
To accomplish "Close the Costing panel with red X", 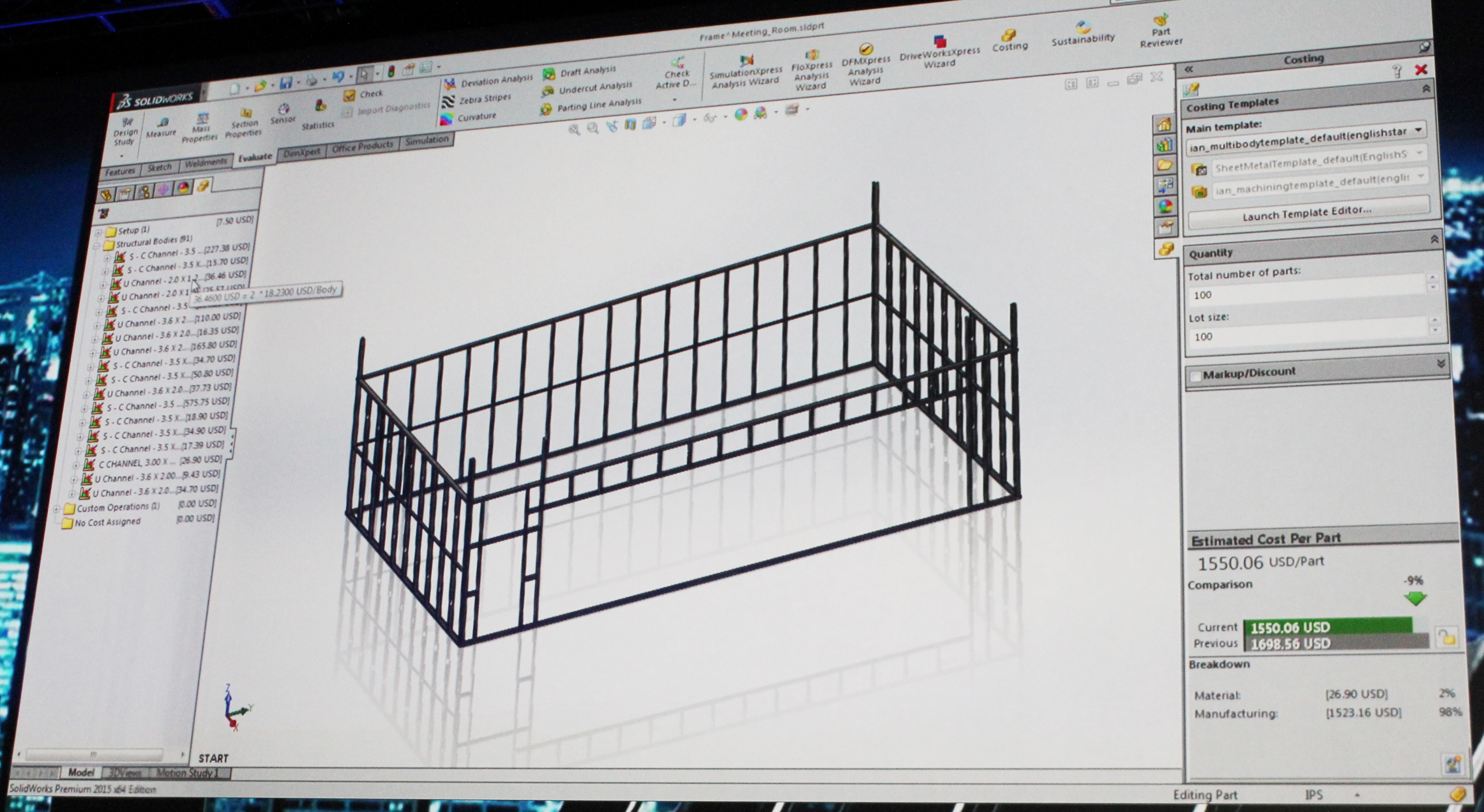I will coord(1421,70).
